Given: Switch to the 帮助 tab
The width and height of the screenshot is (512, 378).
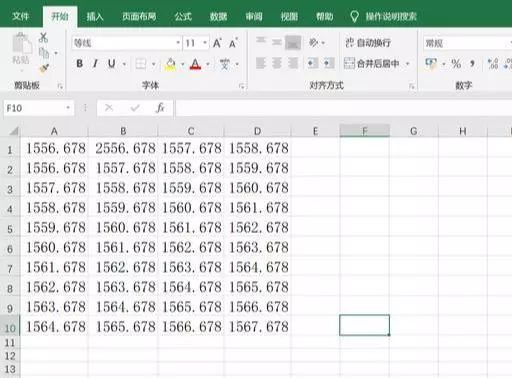Looking at the screenshot, I should pyautogui.click(x=325, y=16).
